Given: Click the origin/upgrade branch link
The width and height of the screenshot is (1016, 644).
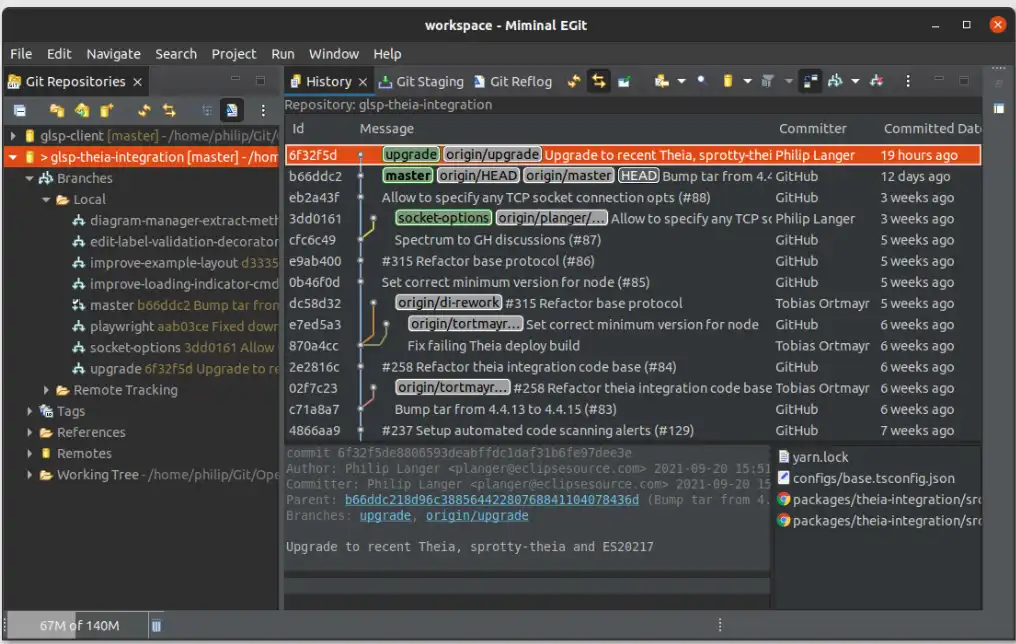Looking at the screenshot, I should [x=476, y=516].
